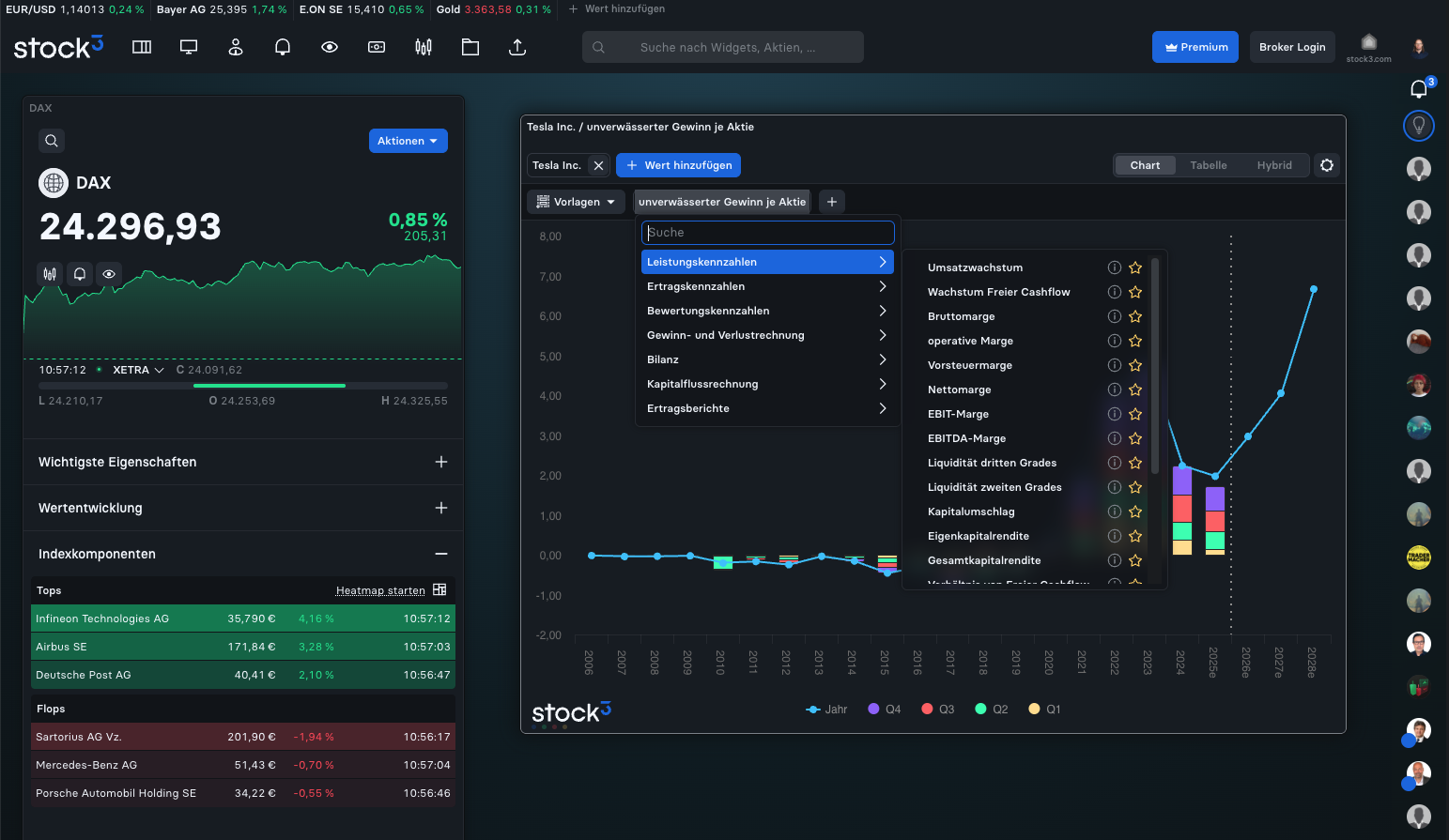Viewport: 1449px width, 840px height.
Task: Click Heatmap starten link
Action: [380, 590]
